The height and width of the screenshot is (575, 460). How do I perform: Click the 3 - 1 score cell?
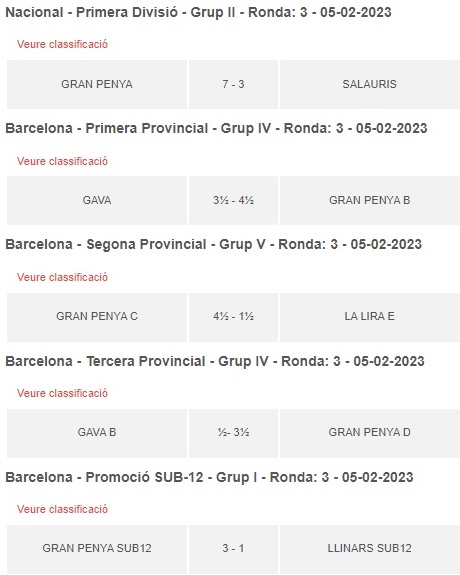point(233,549)
